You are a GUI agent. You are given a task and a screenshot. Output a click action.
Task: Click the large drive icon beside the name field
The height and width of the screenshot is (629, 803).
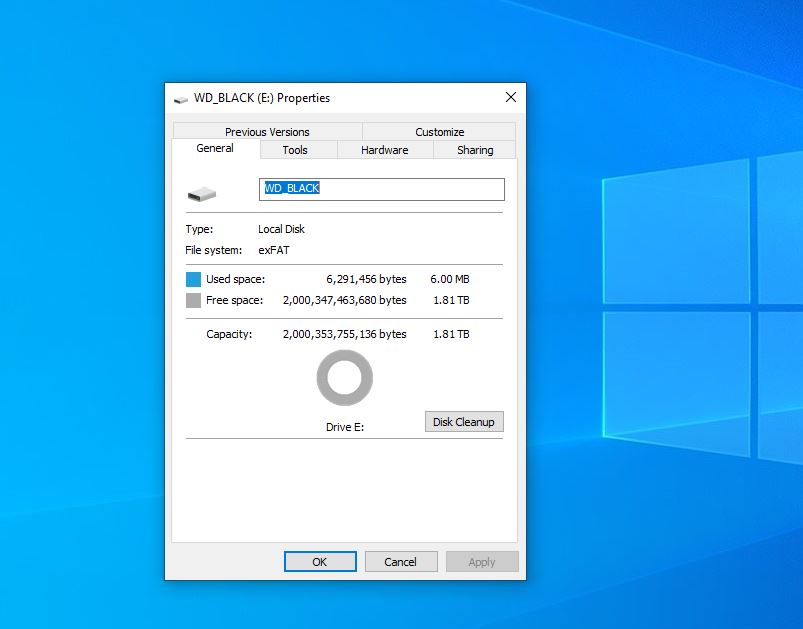coord(201,192)
